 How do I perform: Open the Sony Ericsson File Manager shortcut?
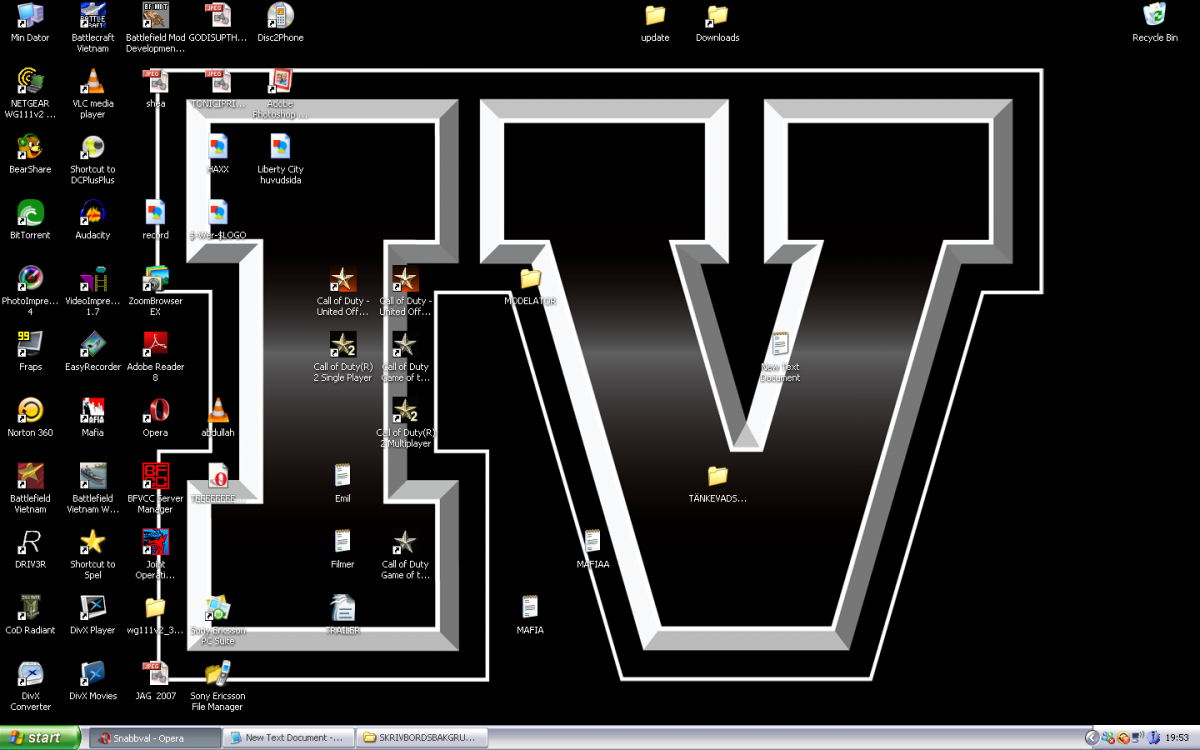tap(217, 674)
